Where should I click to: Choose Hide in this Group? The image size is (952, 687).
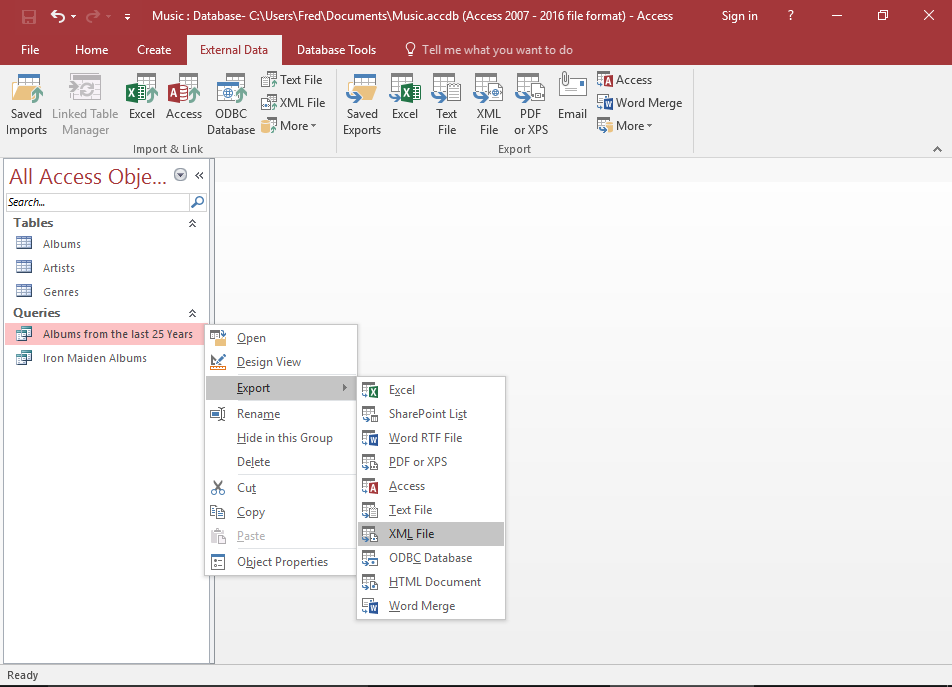281,438
